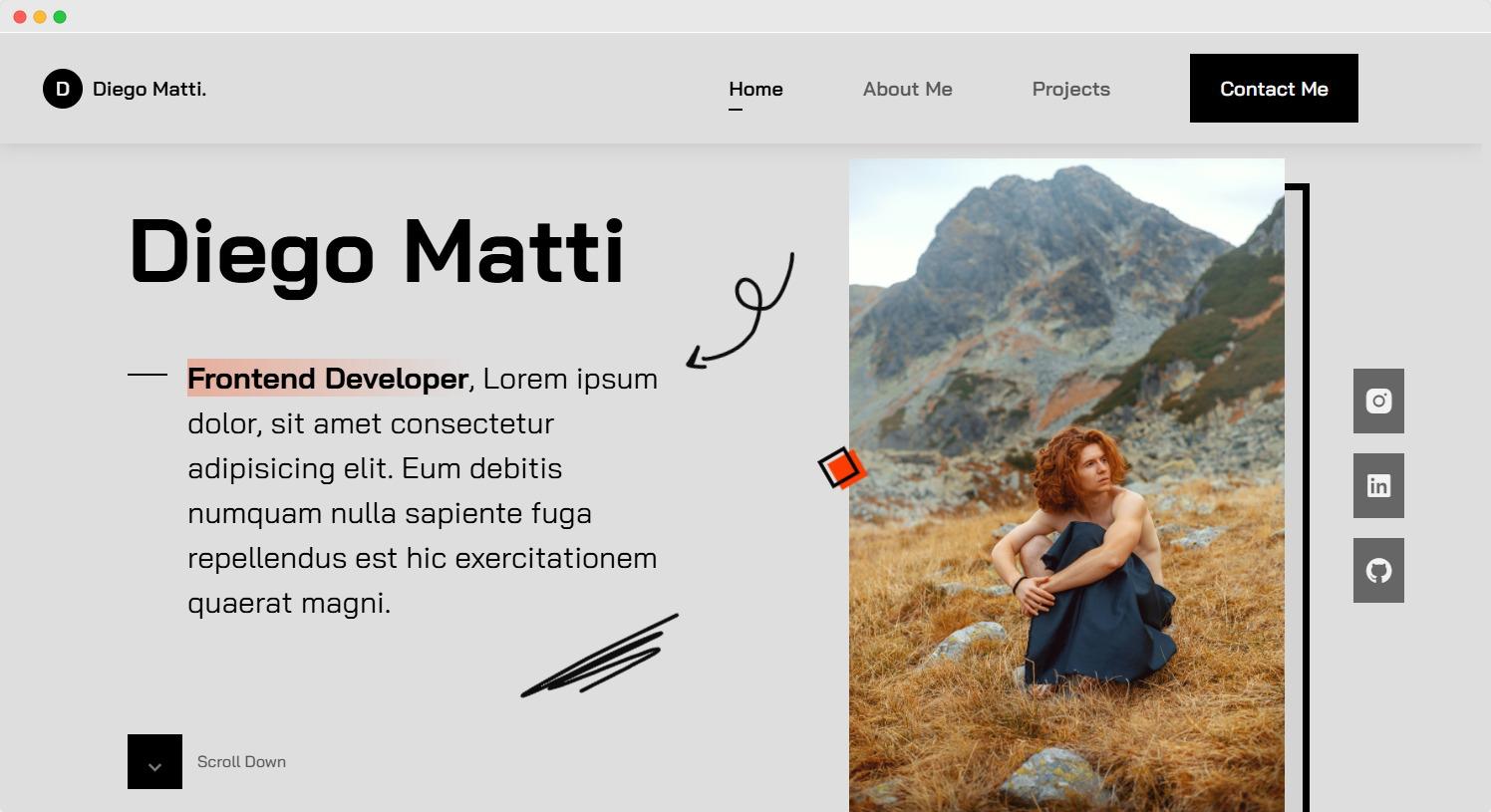Screen dimensions: 1491x812
Task: Click the large Diego Matti heading
Action: [x=377, y=252]
